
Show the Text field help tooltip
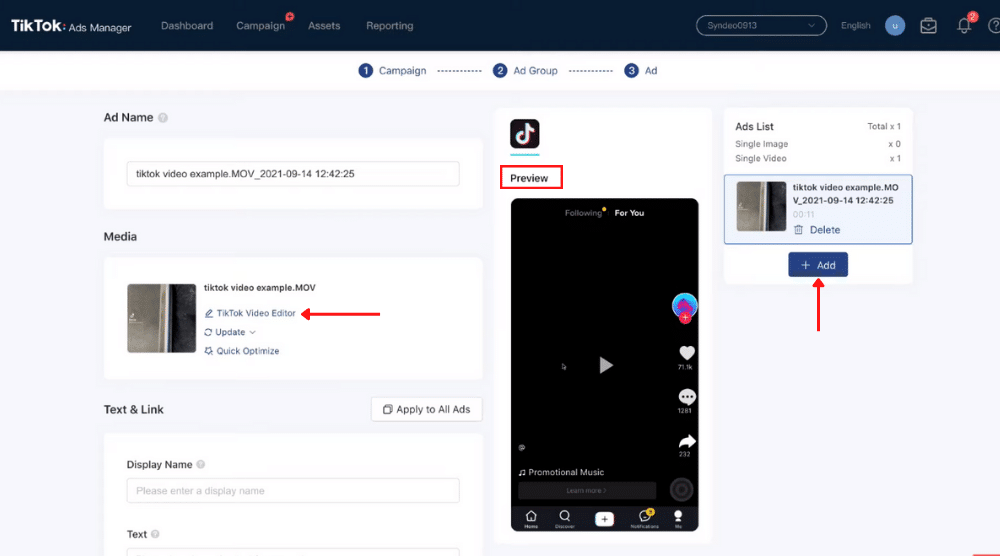155,534
